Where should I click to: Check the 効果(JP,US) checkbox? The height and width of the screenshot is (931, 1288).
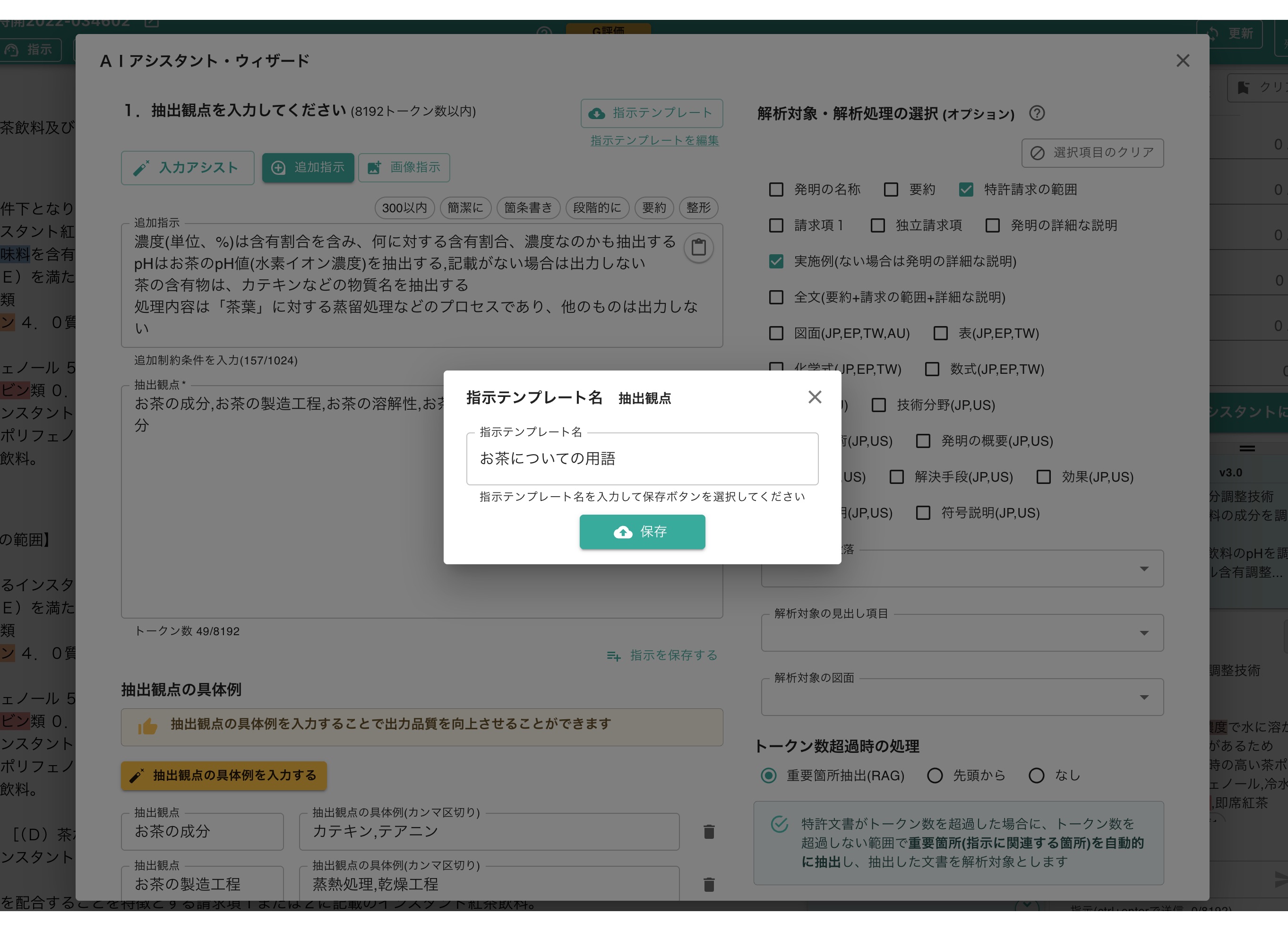1044,477
